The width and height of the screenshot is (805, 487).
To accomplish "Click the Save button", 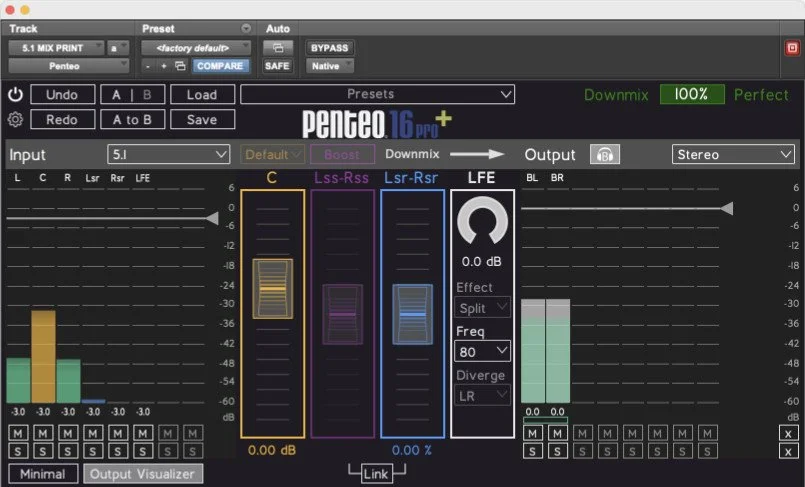I will click(x=202, y=120).
